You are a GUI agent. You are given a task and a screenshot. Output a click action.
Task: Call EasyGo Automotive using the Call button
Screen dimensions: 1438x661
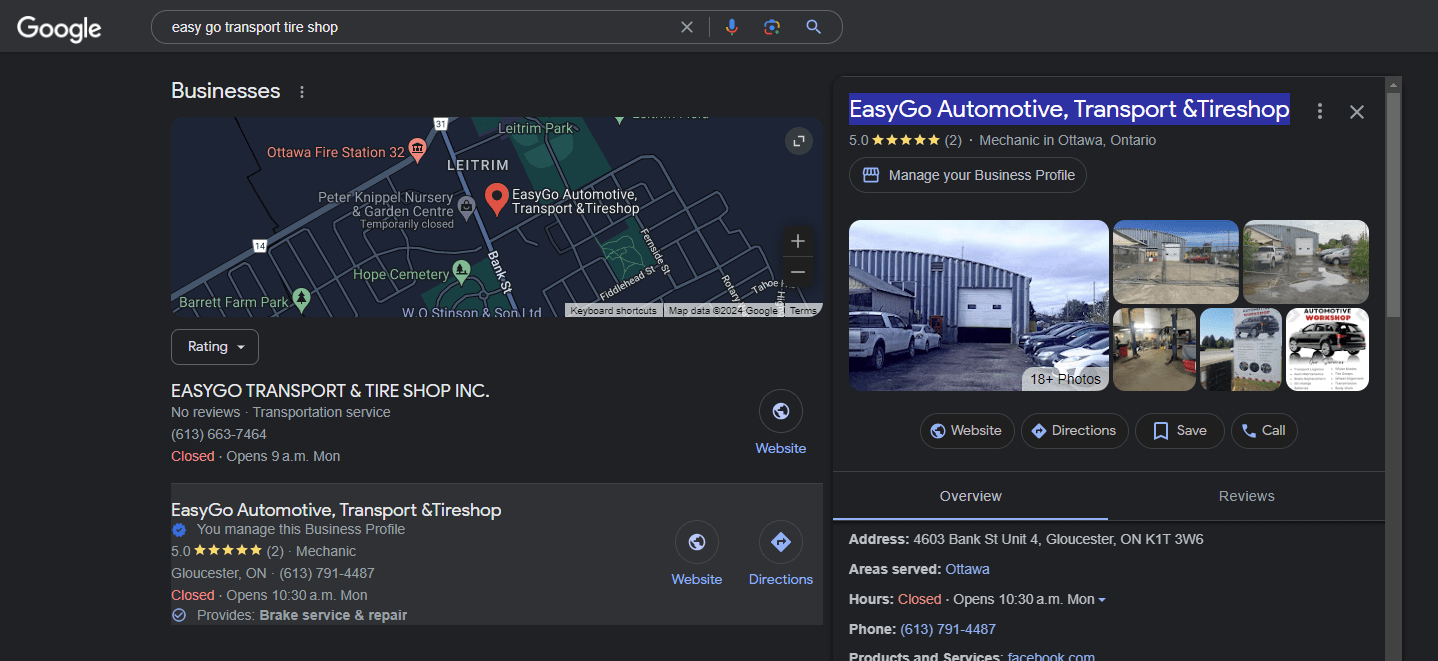(1263, 430)
